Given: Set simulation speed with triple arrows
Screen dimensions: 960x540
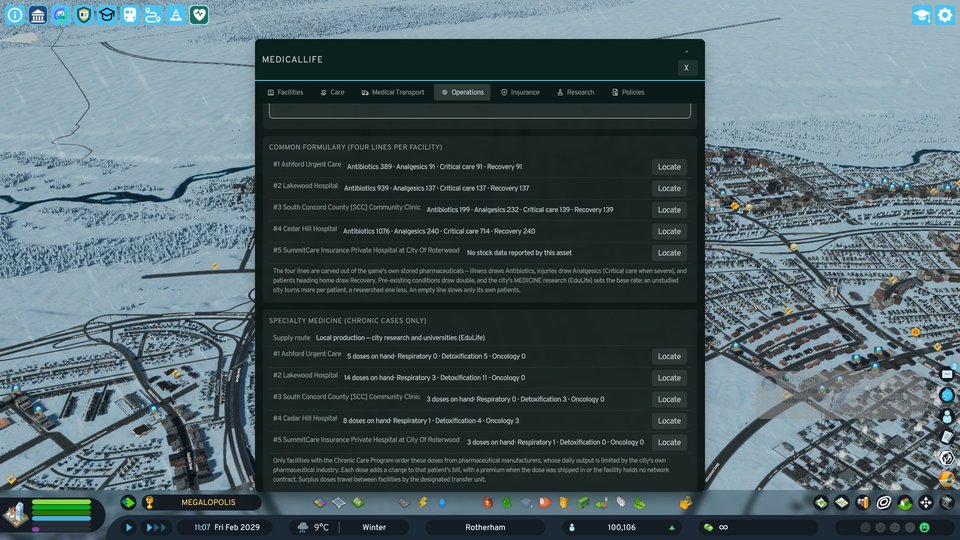Looking at the screenshot, I should click(155, 527).
